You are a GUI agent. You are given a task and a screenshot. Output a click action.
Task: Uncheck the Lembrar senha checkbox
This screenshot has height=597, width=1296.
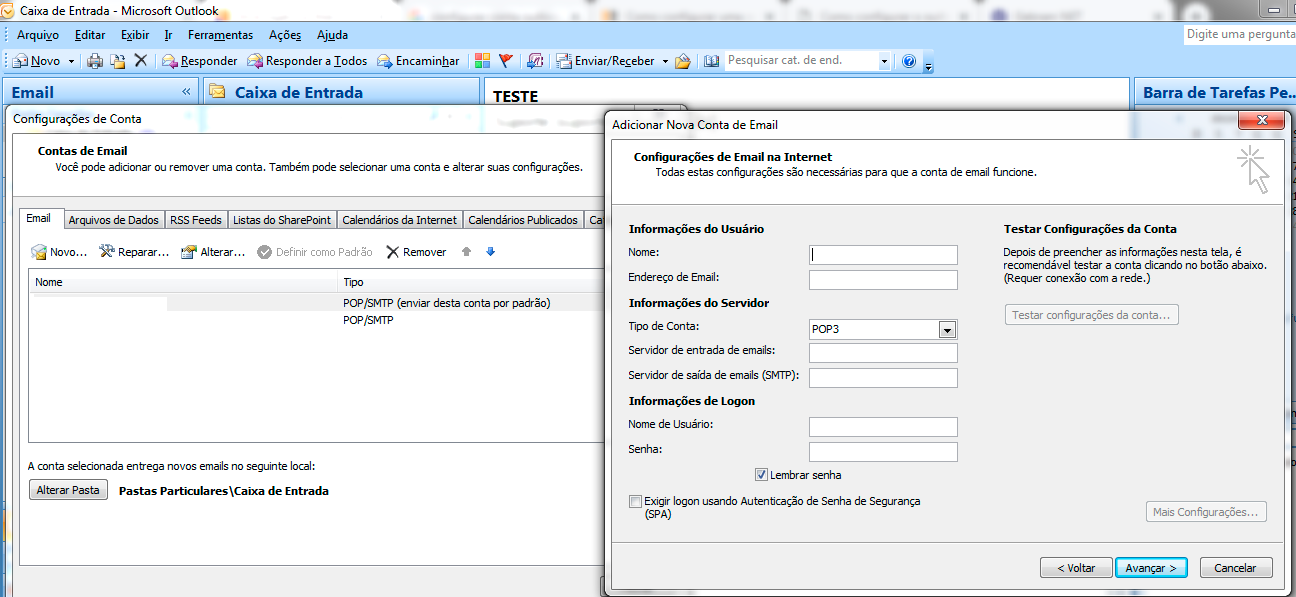tap(761, 475)
